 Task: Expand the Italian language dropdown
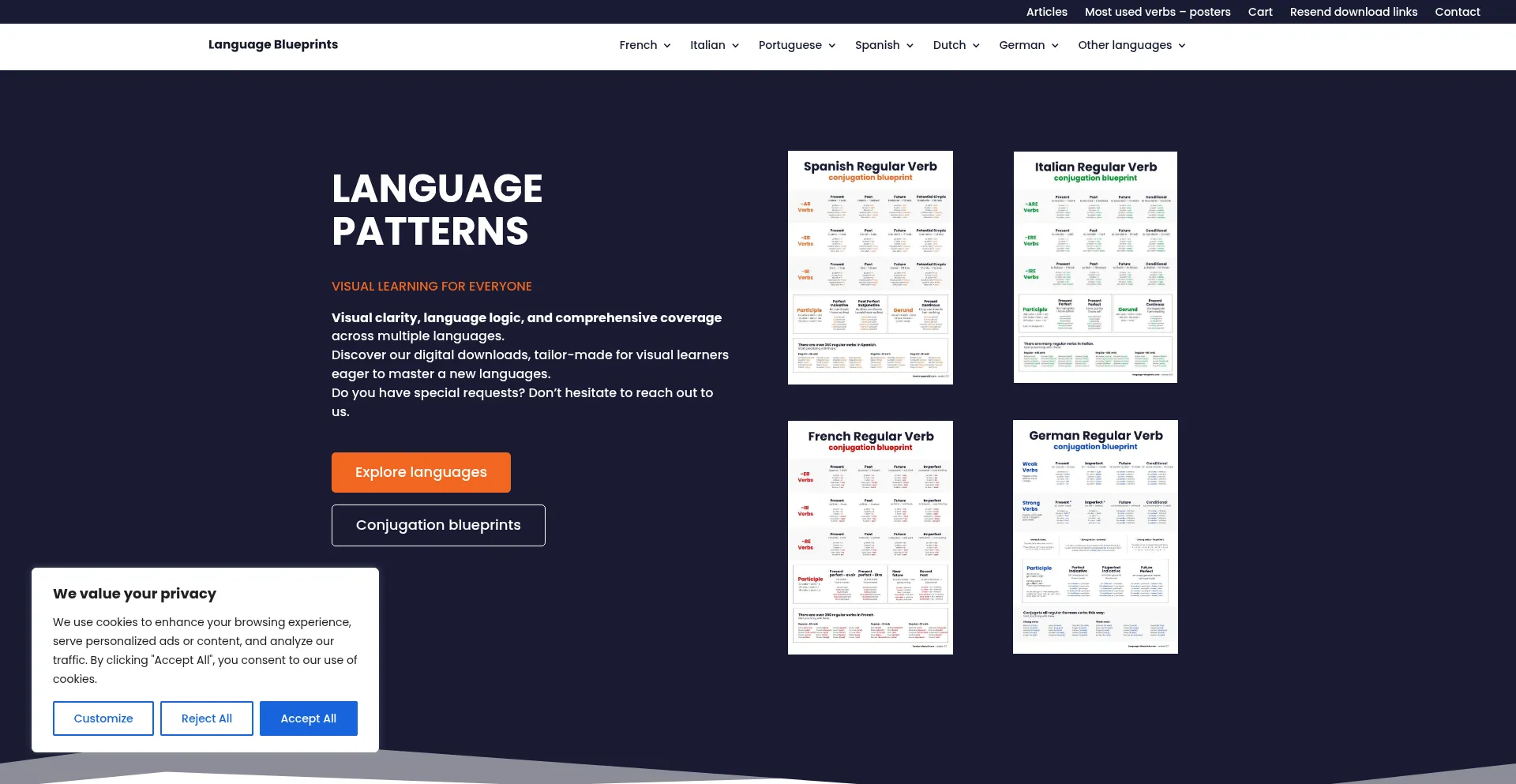tap(714, 45)
